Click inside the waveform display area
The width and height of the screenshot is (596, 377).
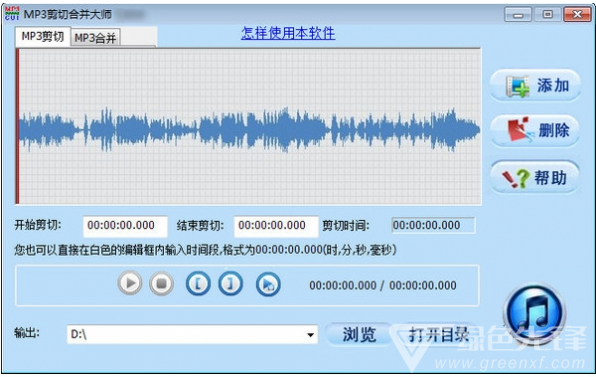click(x=249, y=127)
